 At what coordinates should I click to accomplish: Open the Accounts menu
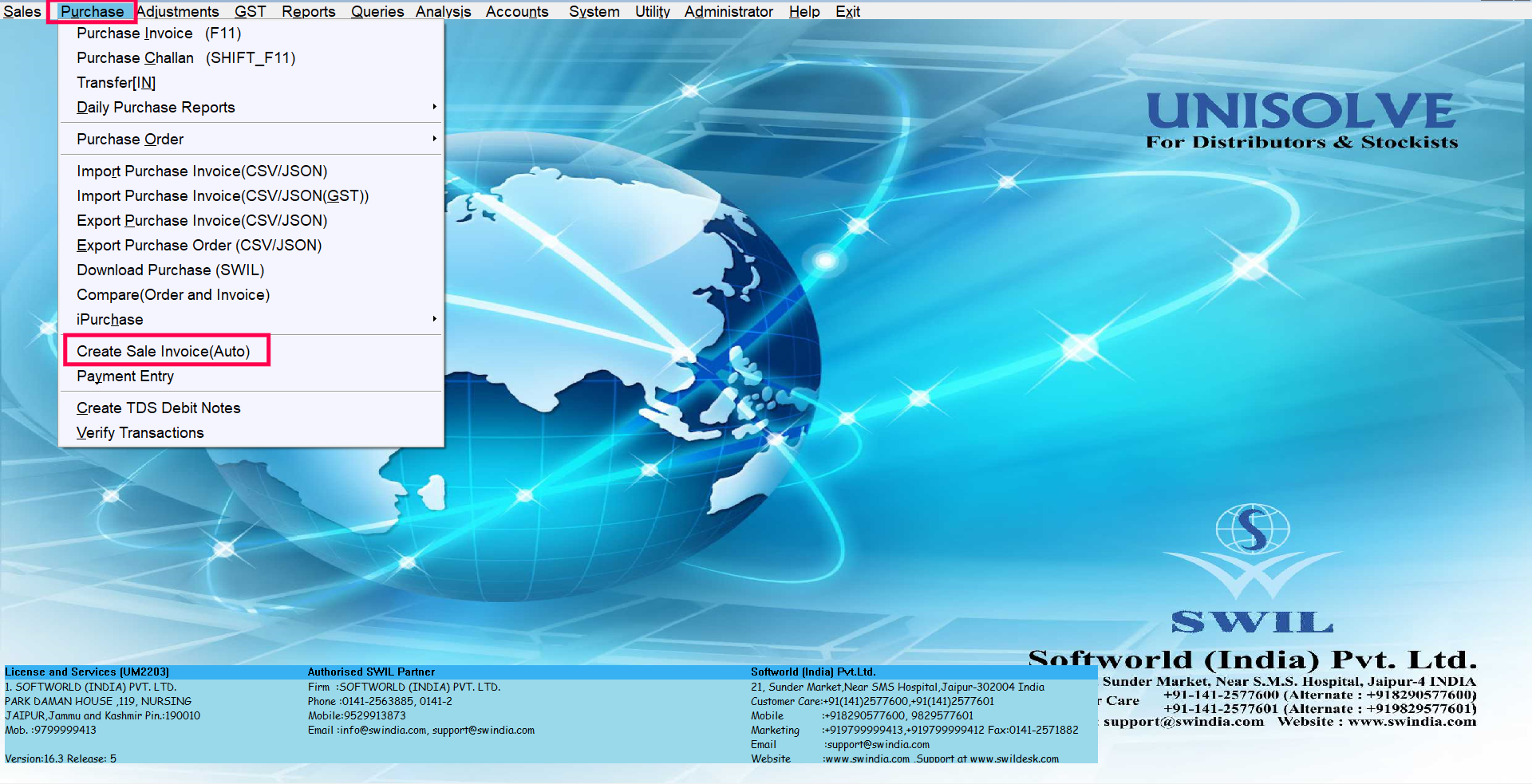517,11
